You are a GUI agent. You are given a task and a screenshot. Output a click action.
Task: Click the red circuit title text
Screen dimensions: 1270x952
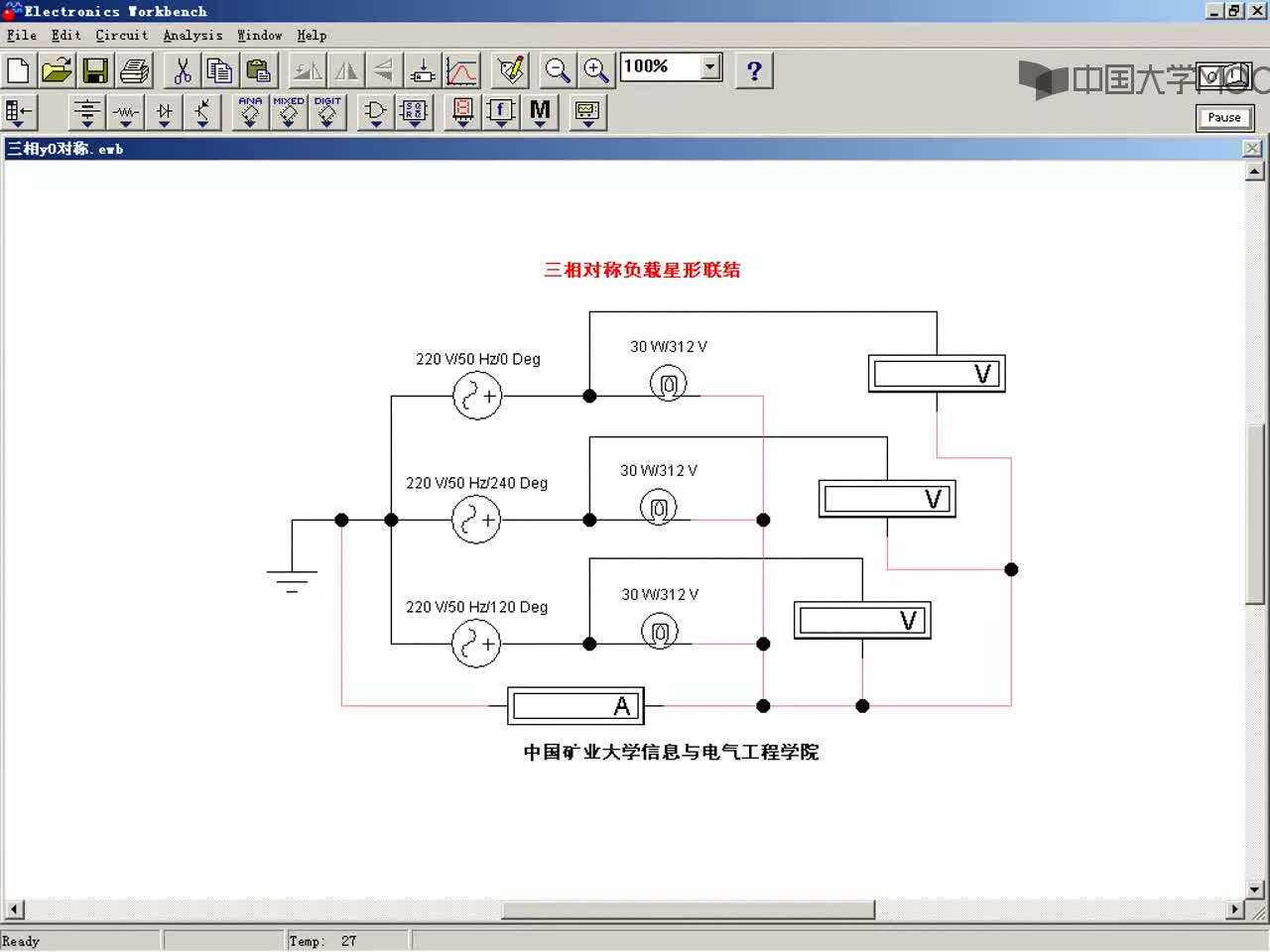click(x=642, y=270)
